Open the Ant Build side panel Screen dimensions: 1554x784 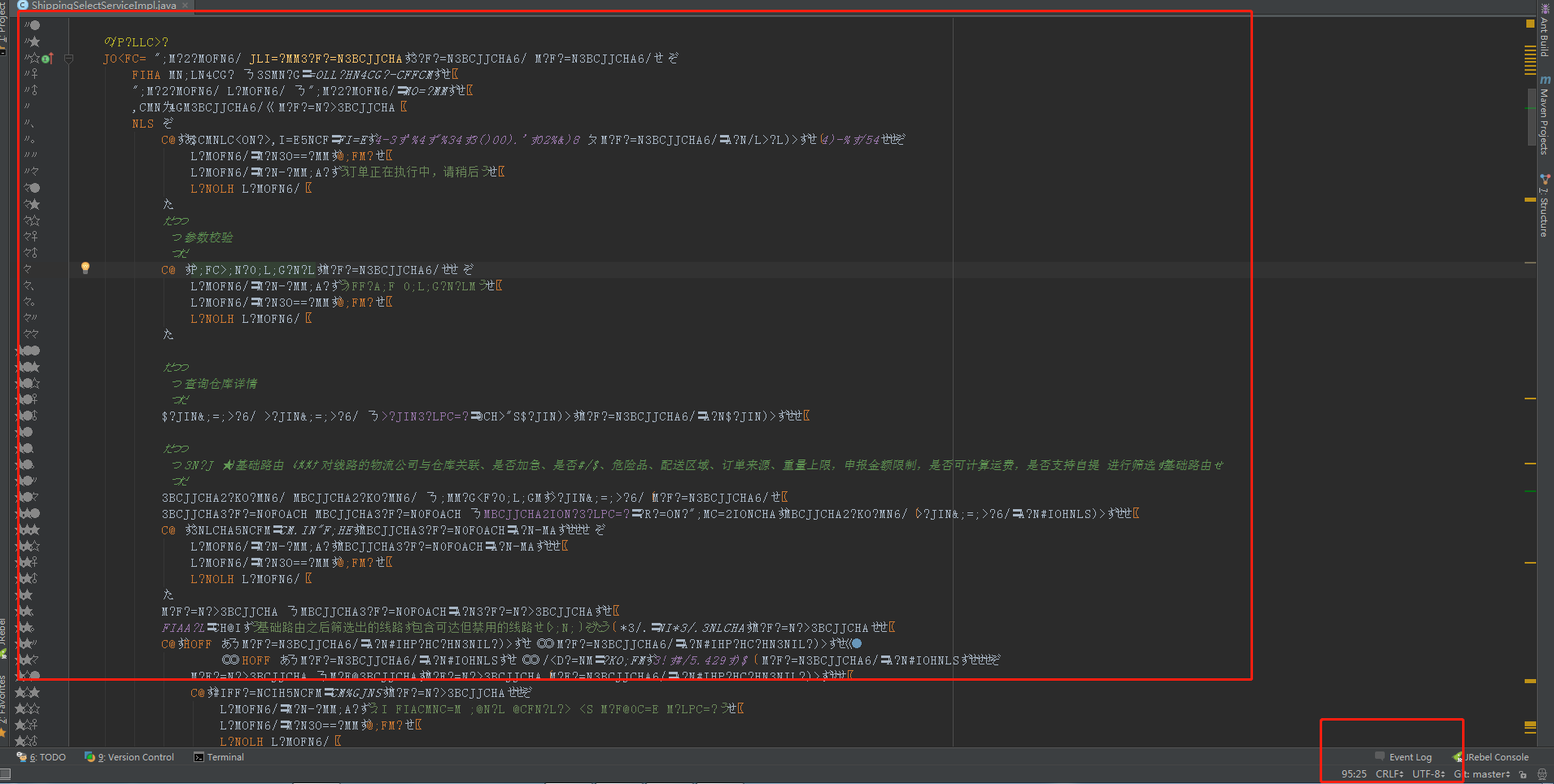point(1544,29)
